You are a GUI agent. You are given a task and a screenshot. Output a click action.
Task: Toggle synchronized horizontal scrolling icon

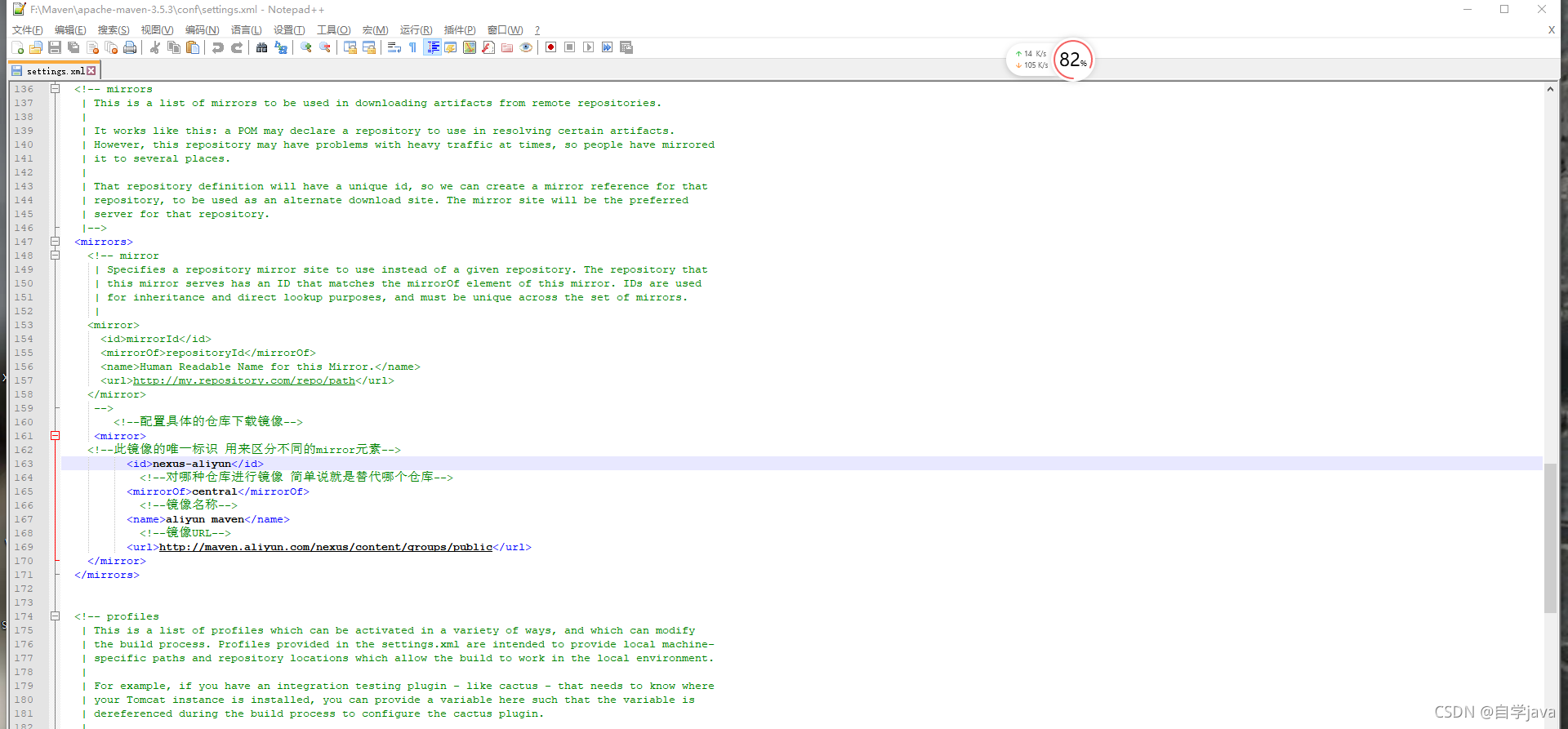coord(369,47)
